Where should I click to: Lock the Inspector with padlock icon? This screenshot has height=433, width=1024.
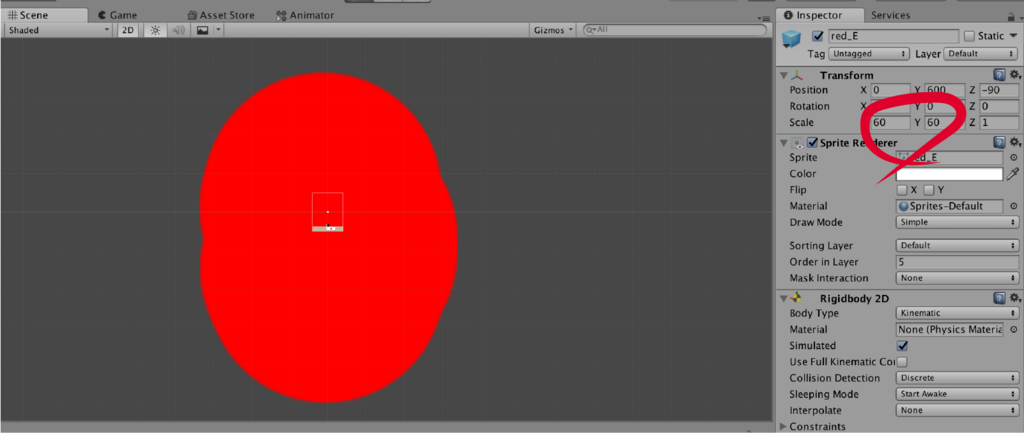pyautogui.click(x=1012, y=18)
